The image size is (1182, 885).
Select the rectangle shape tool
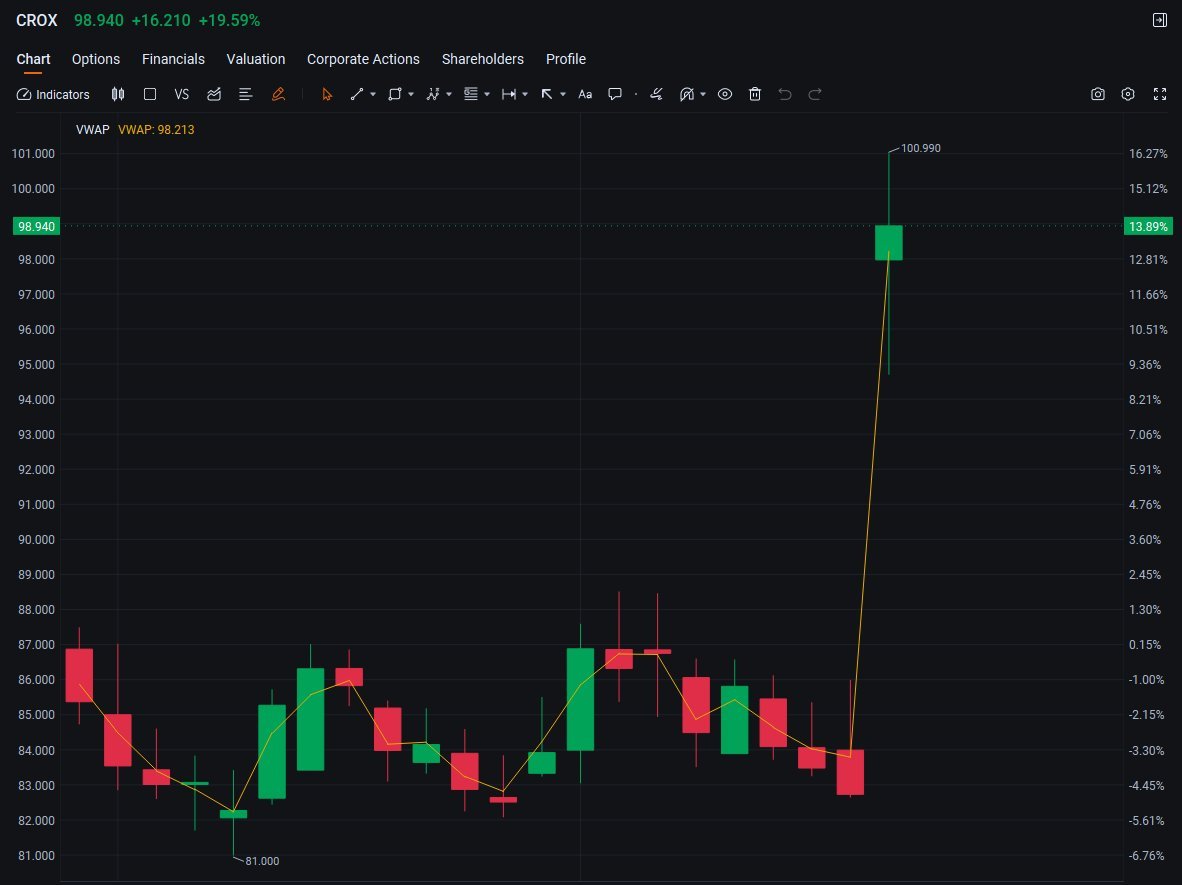click(x=394, y=94)
